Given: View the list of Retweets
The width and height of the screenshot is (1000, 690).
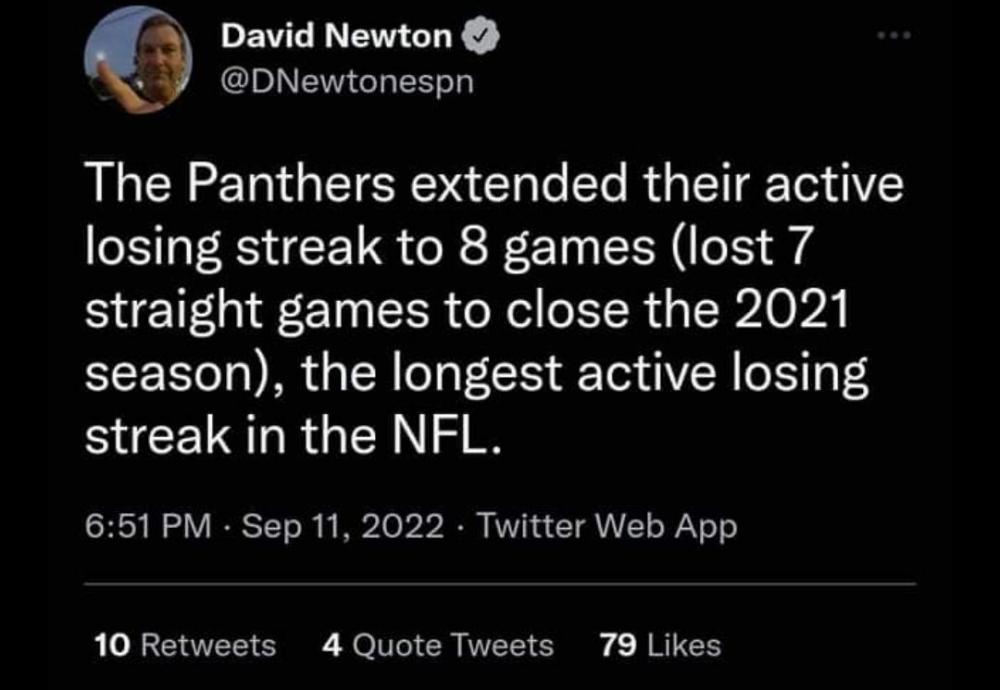Looking at the screenshot, I should click(x=206, y=645).
